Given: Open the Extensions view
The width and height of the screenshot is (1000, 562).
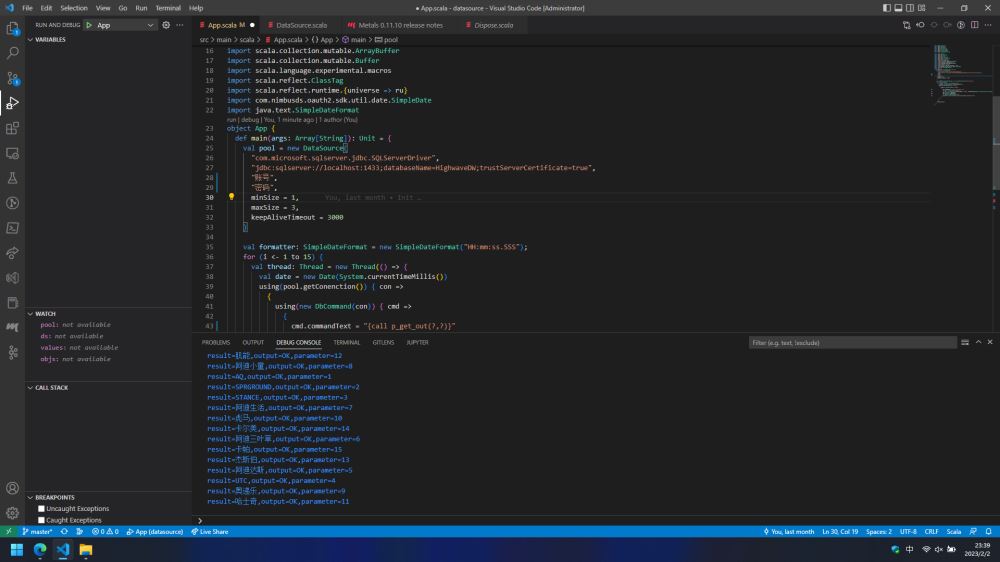Looking at the screenshot, I should click(x=13, y=128).
